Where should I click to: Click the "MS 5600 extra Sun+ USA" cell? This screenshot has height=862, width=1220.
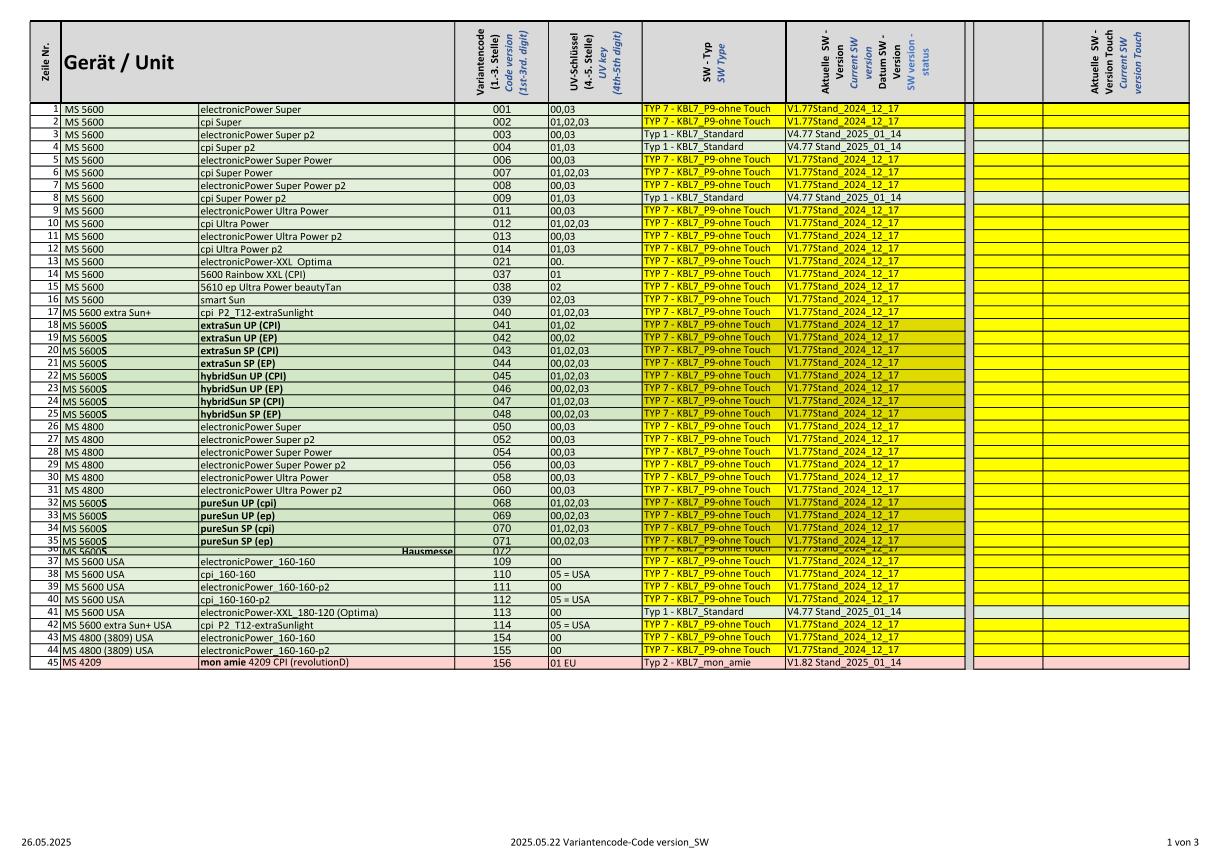coord(129,625)
